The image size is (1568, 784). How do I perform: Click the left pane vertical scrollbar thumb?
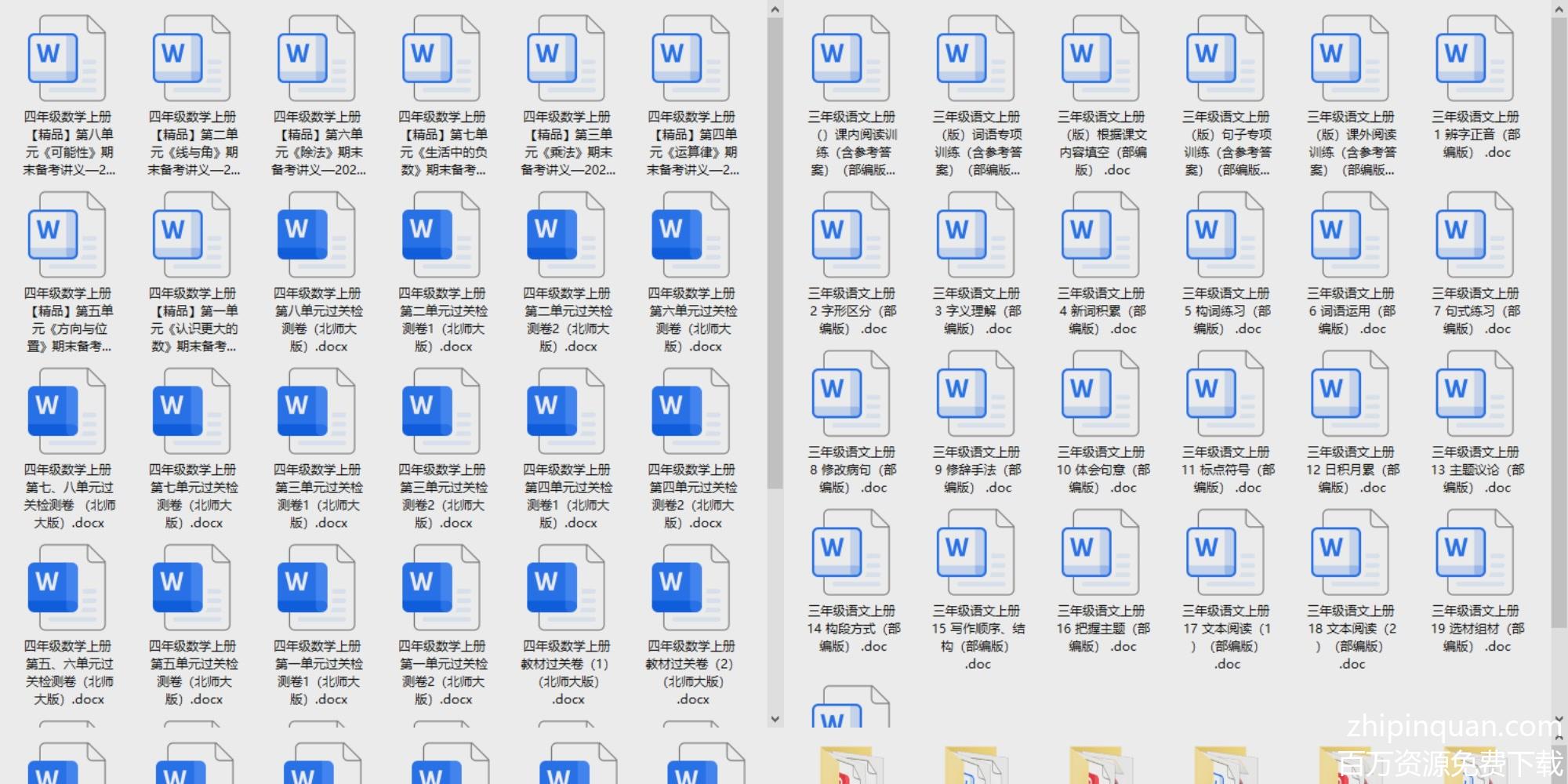click(775, 251)
